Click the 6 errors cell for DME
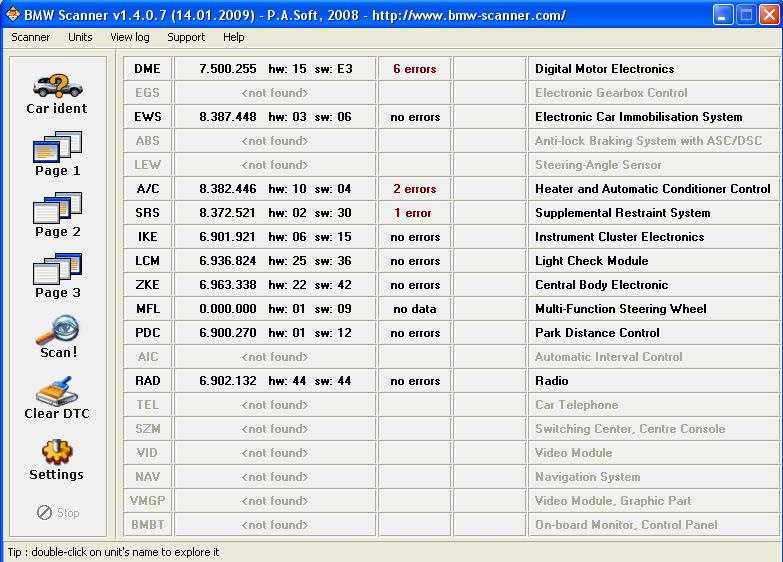Image resolution: width=783 pixels, height=562 pixels. [415, 69]
